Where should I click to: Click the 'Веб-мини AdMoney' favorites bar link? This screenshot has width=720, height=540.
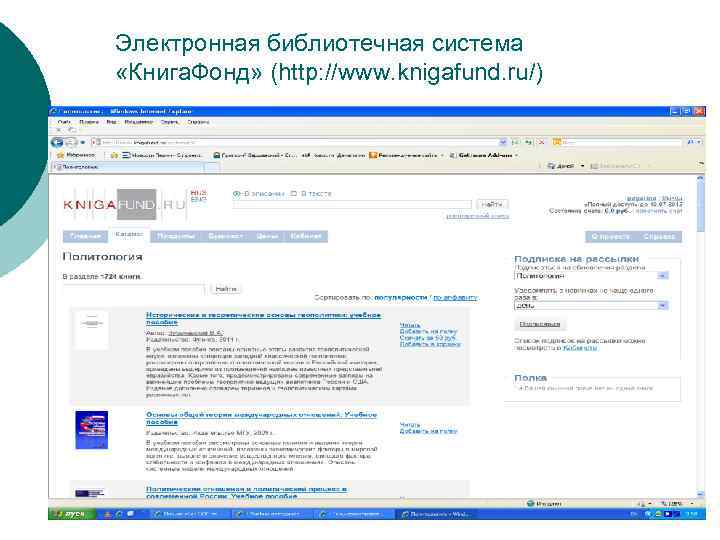[x=484, y=155]
